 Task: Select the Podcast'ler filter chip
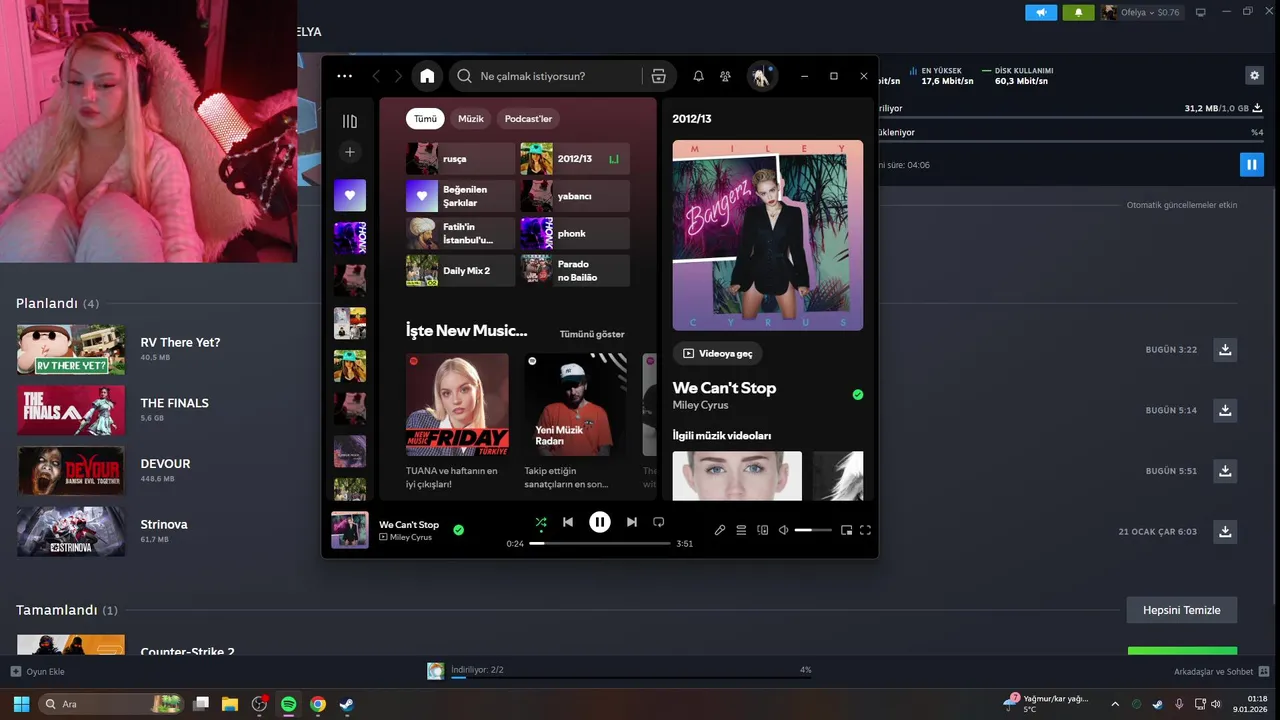(528, 119)
